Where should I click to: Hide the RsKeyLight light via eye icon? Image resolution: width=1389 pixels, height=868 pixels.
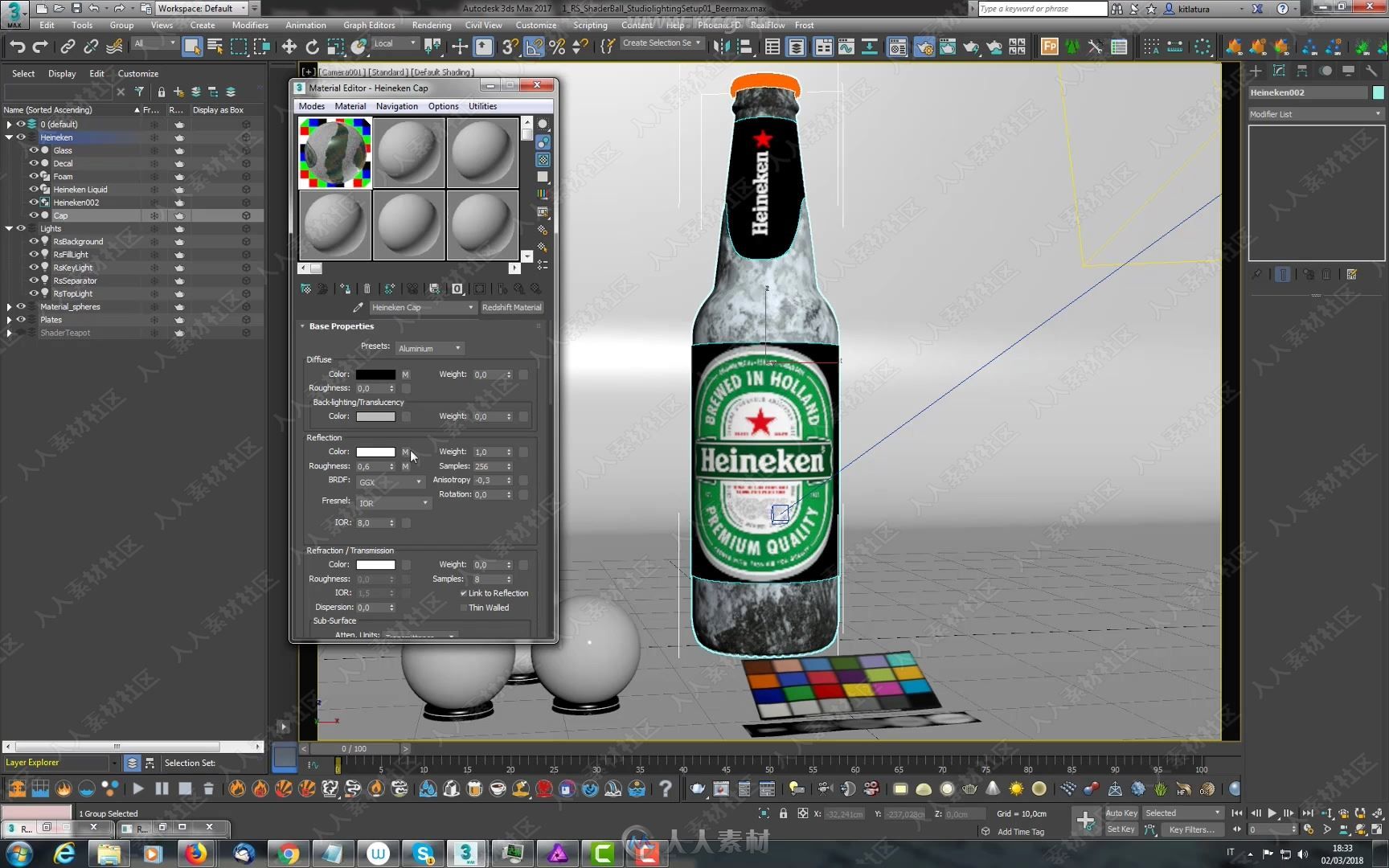(34, 268)
